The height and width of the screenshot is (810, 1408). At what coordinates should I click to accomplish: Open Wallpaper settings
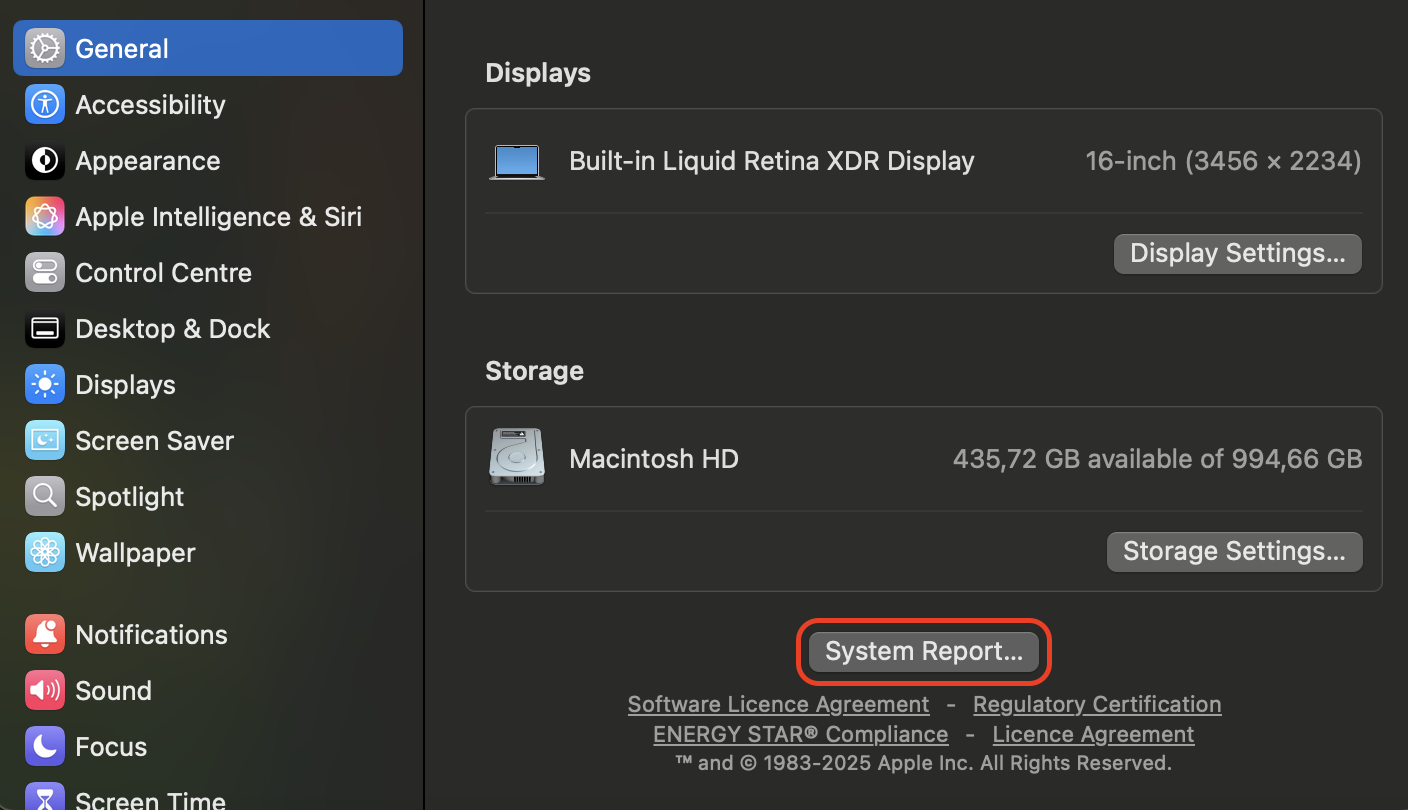click(x=44, y=552)
